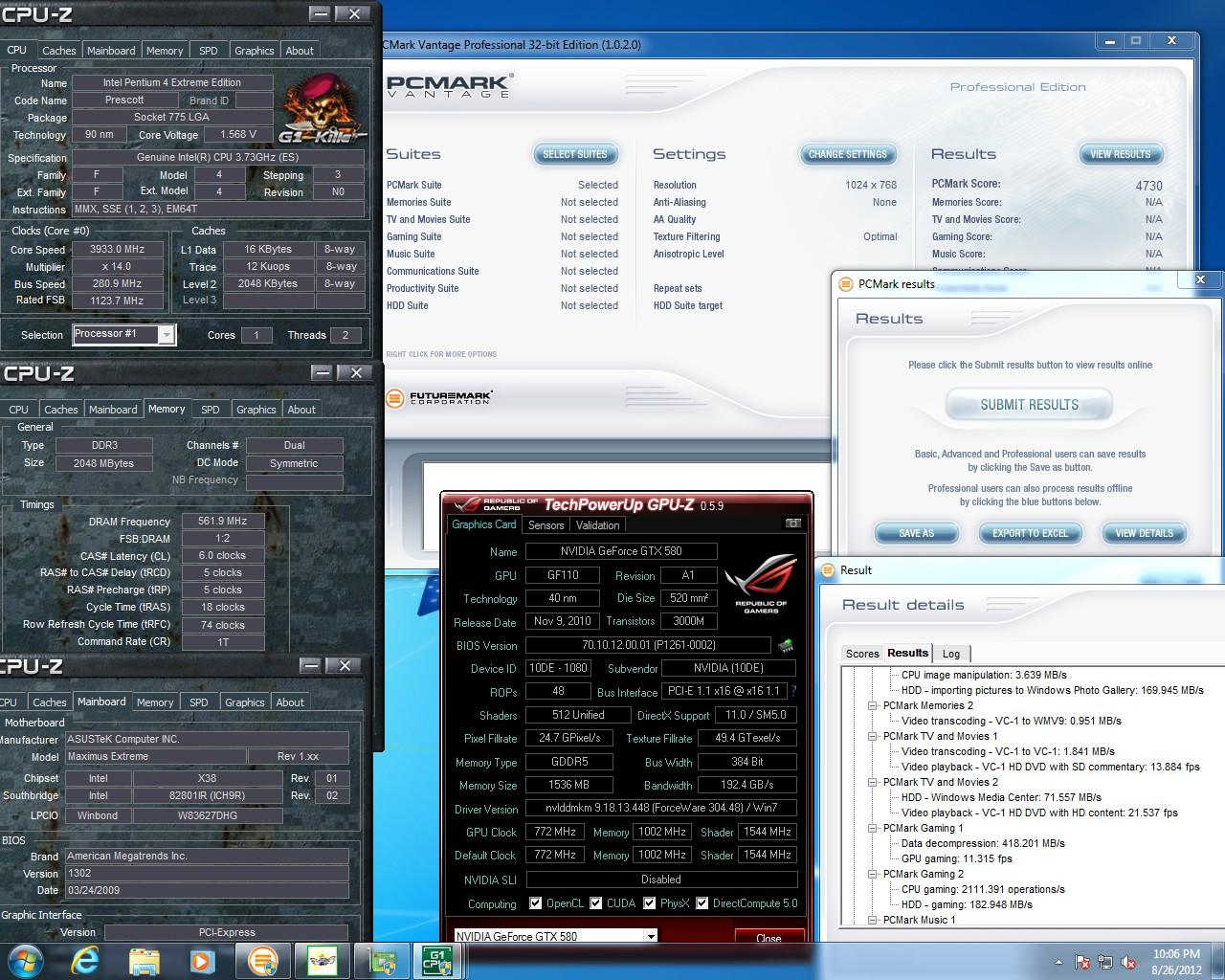This screenshot has width=1225, height=980.
Task: Click the clock showing 10:06 PM
Action: (x=1176, y=953)
